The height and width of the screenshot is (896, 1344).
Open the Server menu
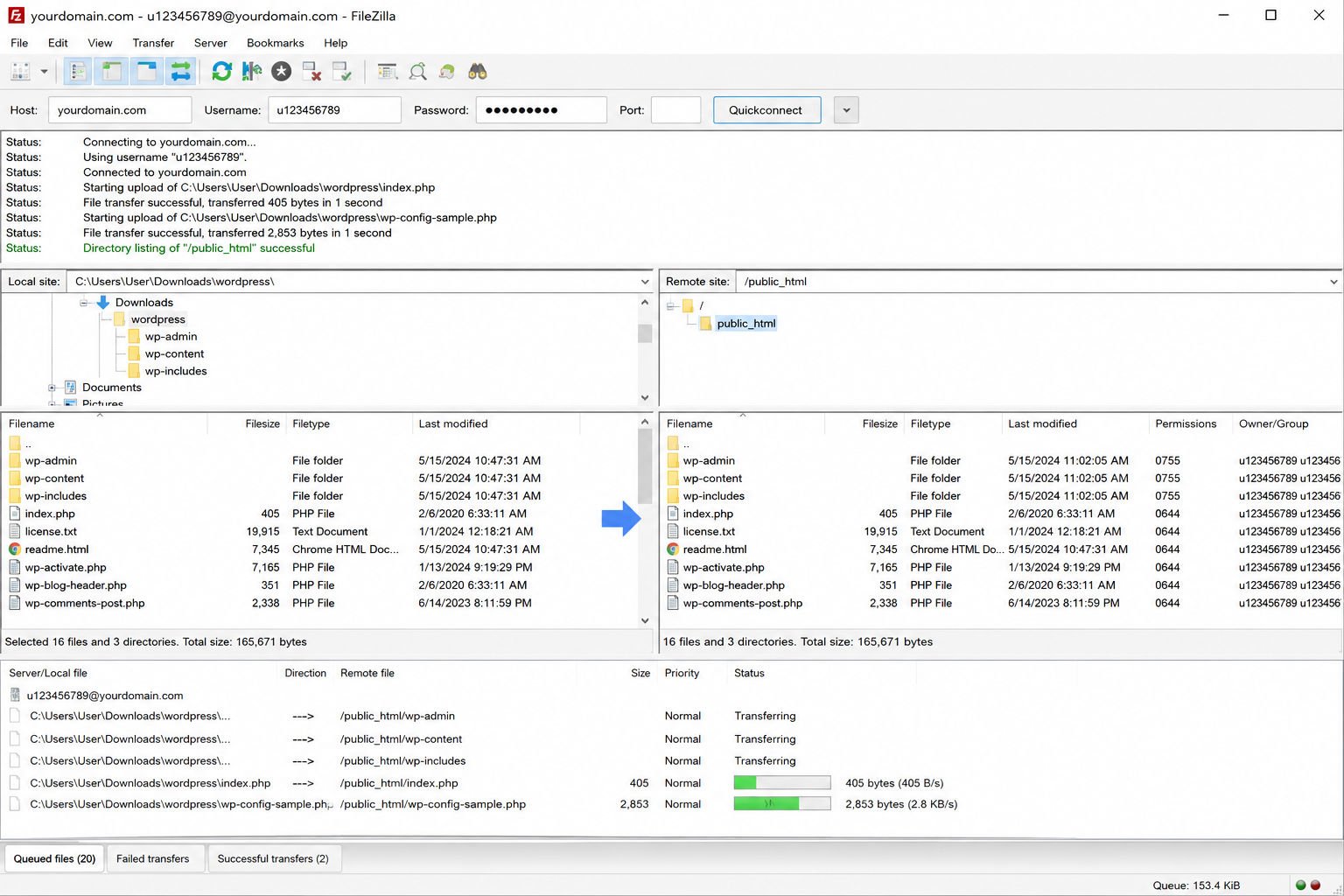(x=210, y=43)
